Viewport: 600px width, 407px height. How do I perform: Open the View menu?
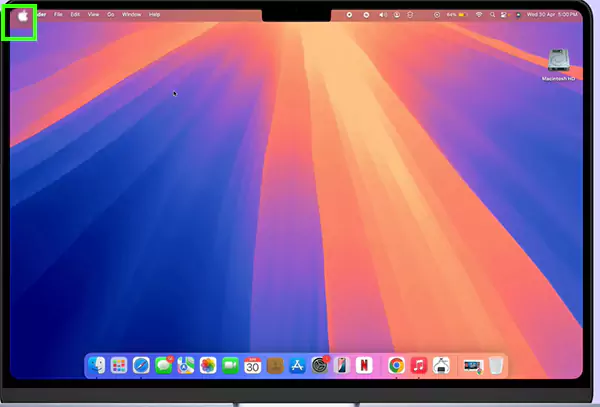(93, 15)
